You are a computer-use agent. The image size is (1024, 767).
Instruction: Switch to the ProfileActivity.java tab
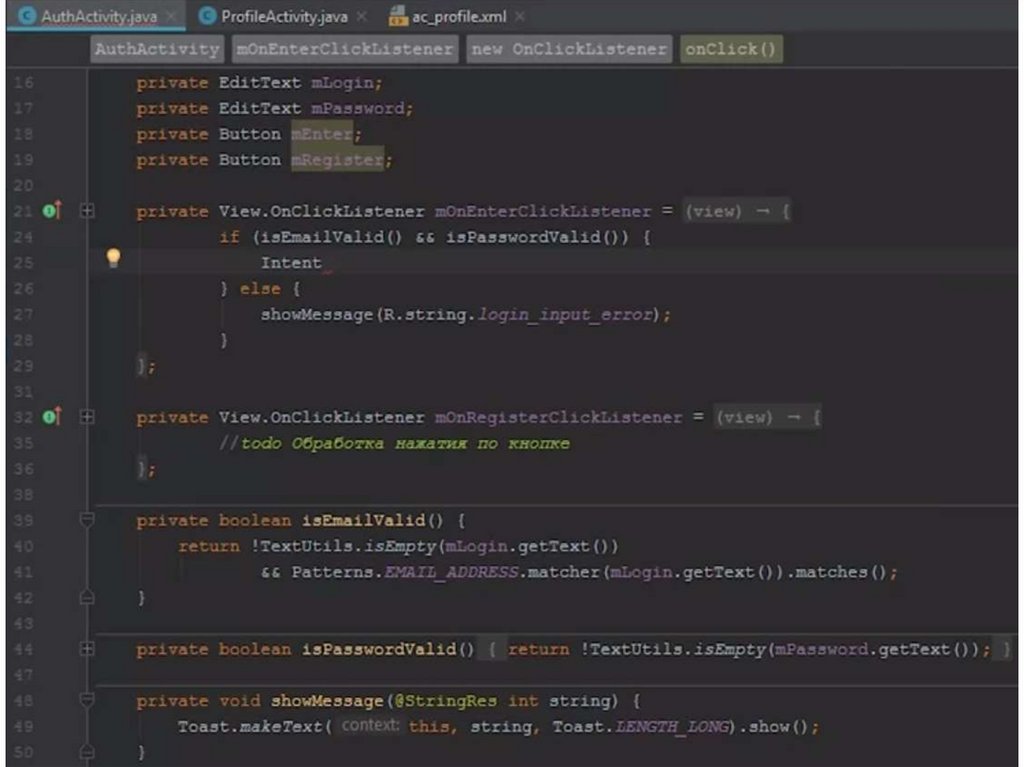coord(283,17)
